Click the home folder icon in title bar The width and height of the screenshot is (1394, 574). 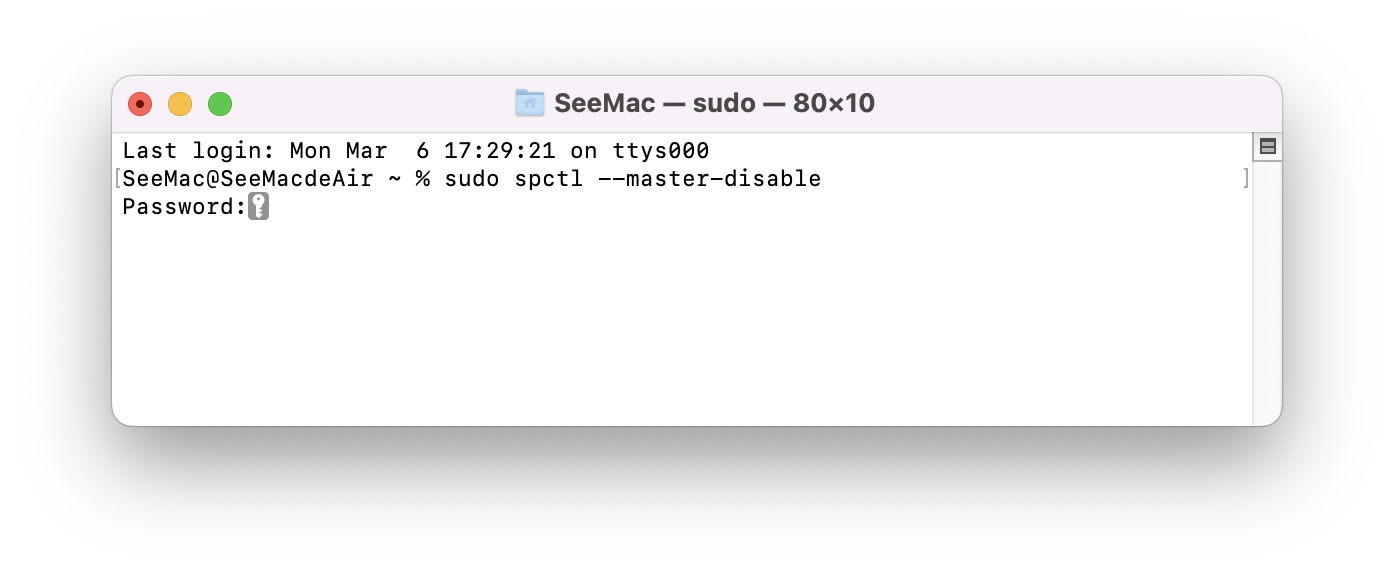pyautogui.click(x=529, y=102)
